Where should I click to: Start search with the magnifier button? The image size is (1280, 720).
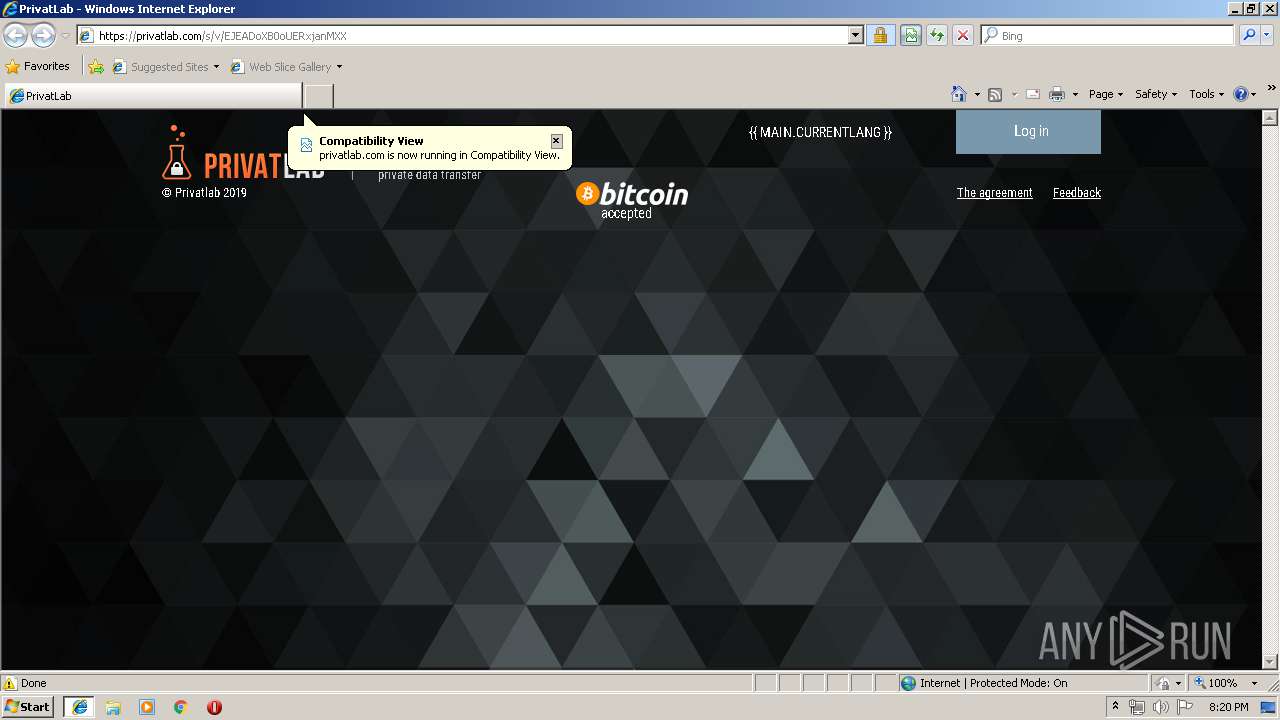pos(1248,36)
